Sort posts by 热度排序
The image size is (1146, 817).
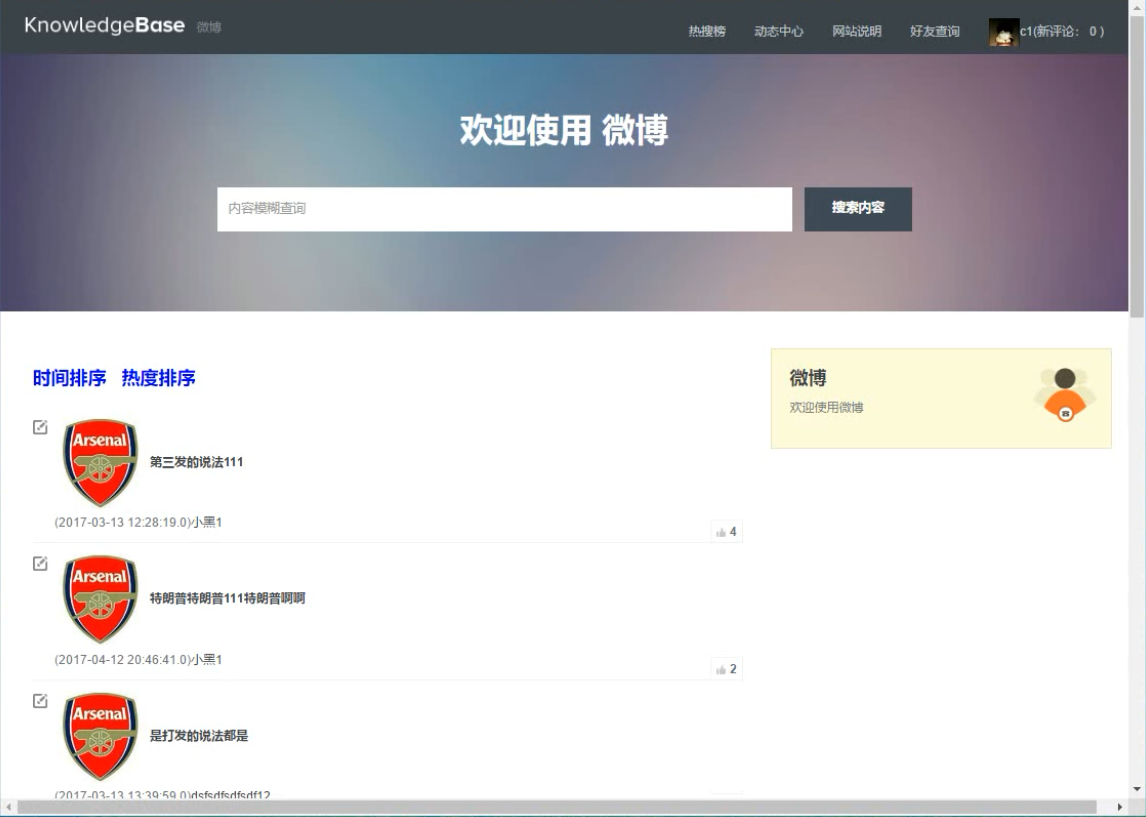pos(159,378)
